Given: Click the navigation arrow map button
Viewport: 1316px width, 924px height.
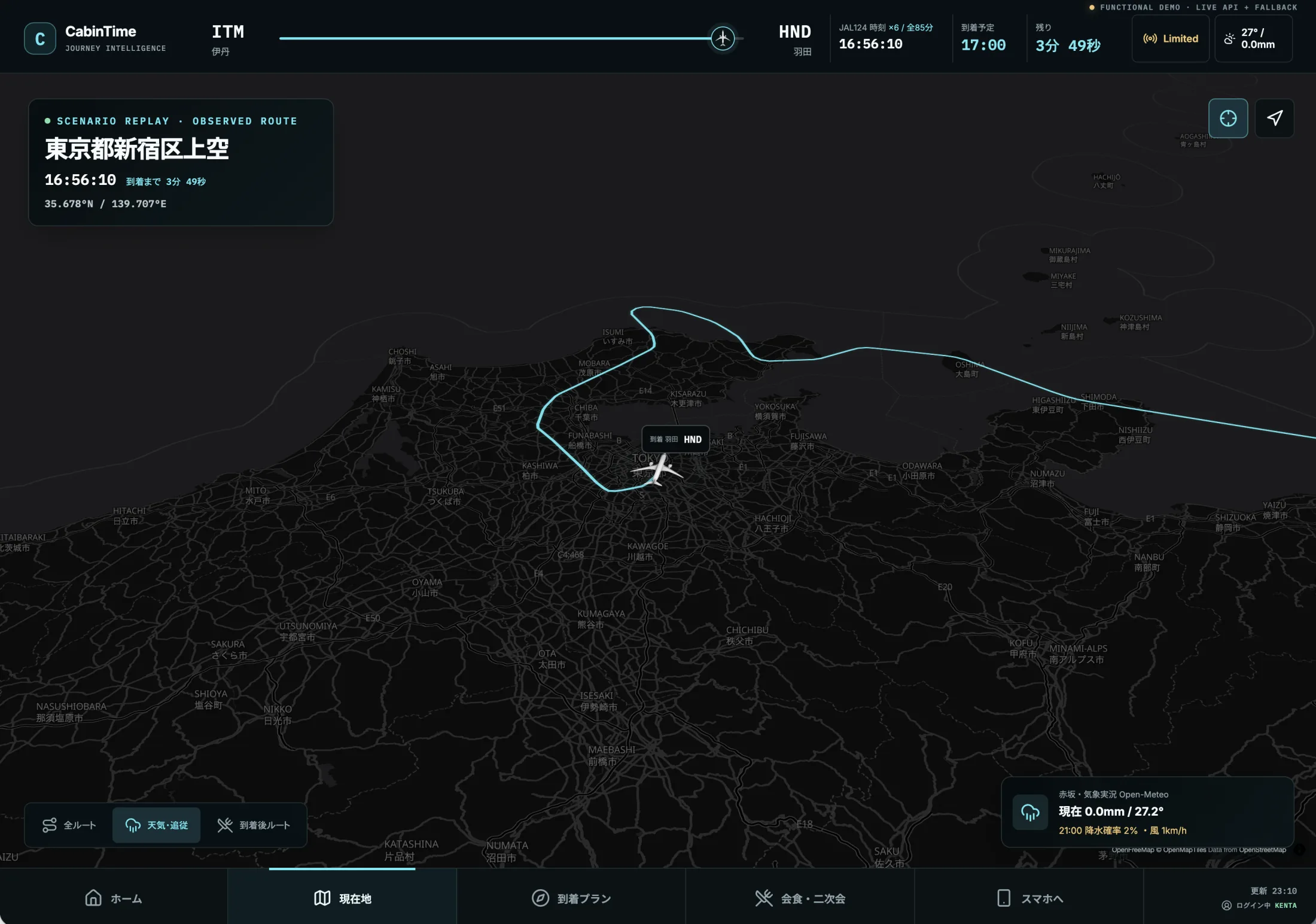Looking at the screenshot, I should pyautogui.click(x=1274, y=118).
